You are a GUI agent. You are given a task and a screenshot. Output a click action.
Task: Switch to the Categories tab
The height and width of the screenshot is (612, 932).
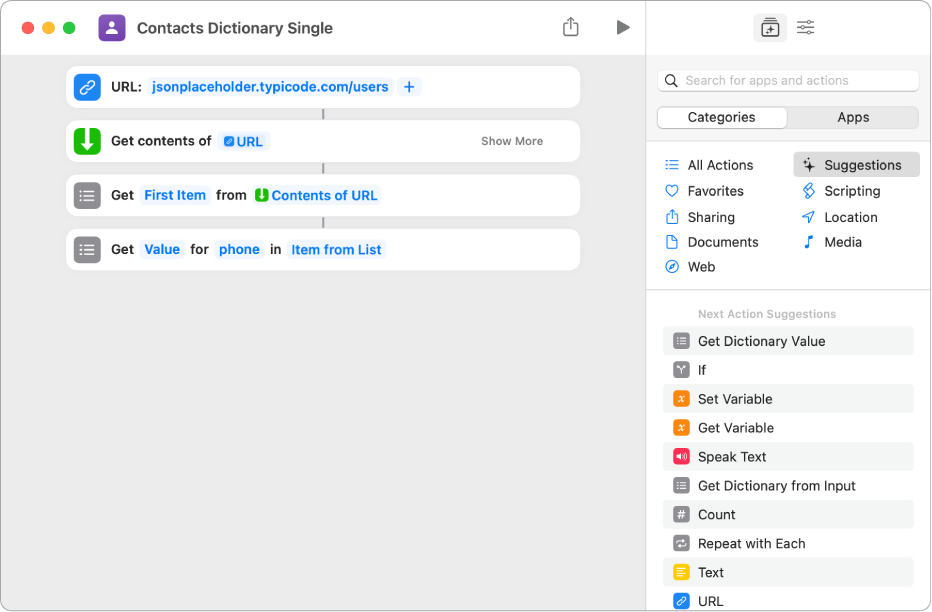point(721,117)
